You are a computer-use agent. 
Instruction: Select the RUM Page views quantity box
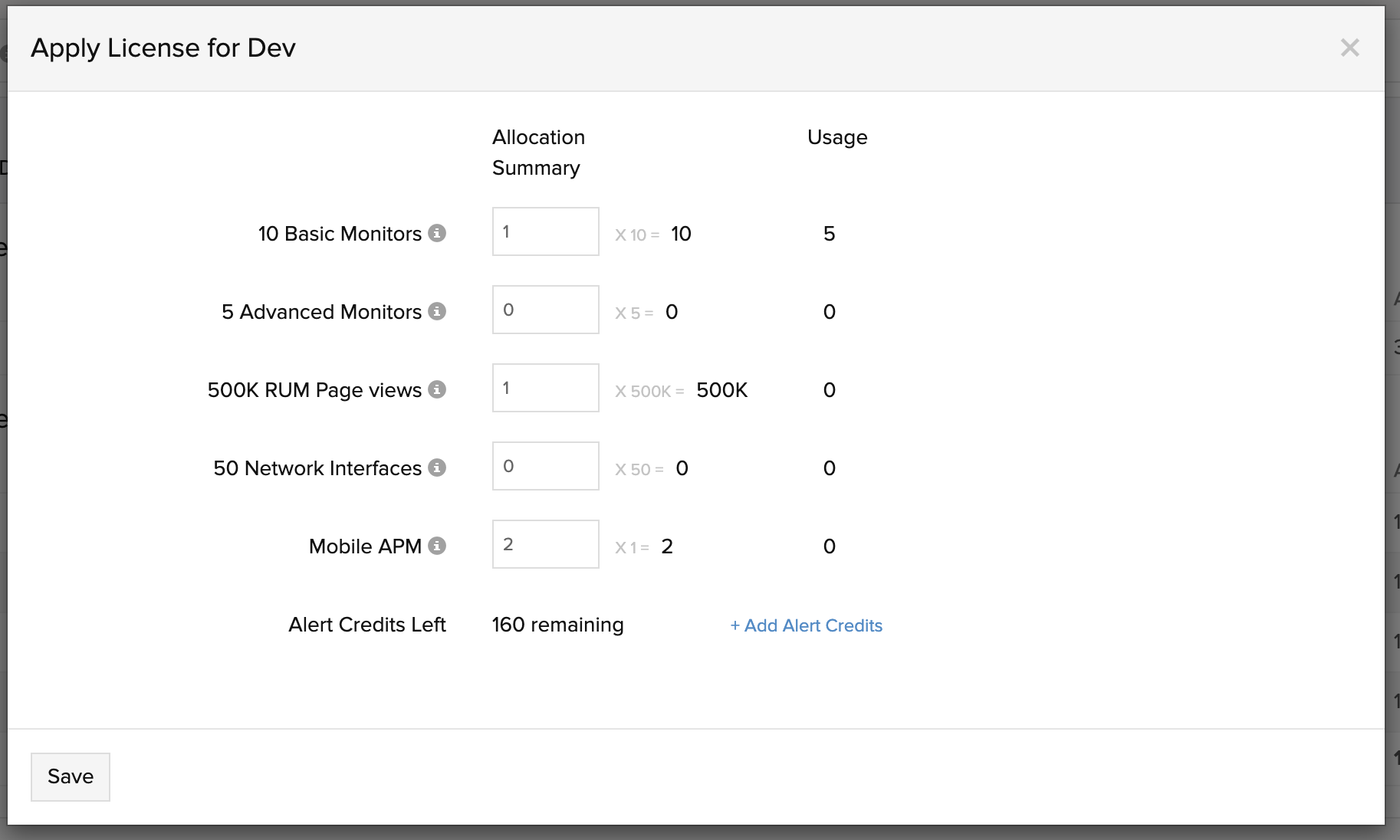pyautogui.click(x=545, y=388)
